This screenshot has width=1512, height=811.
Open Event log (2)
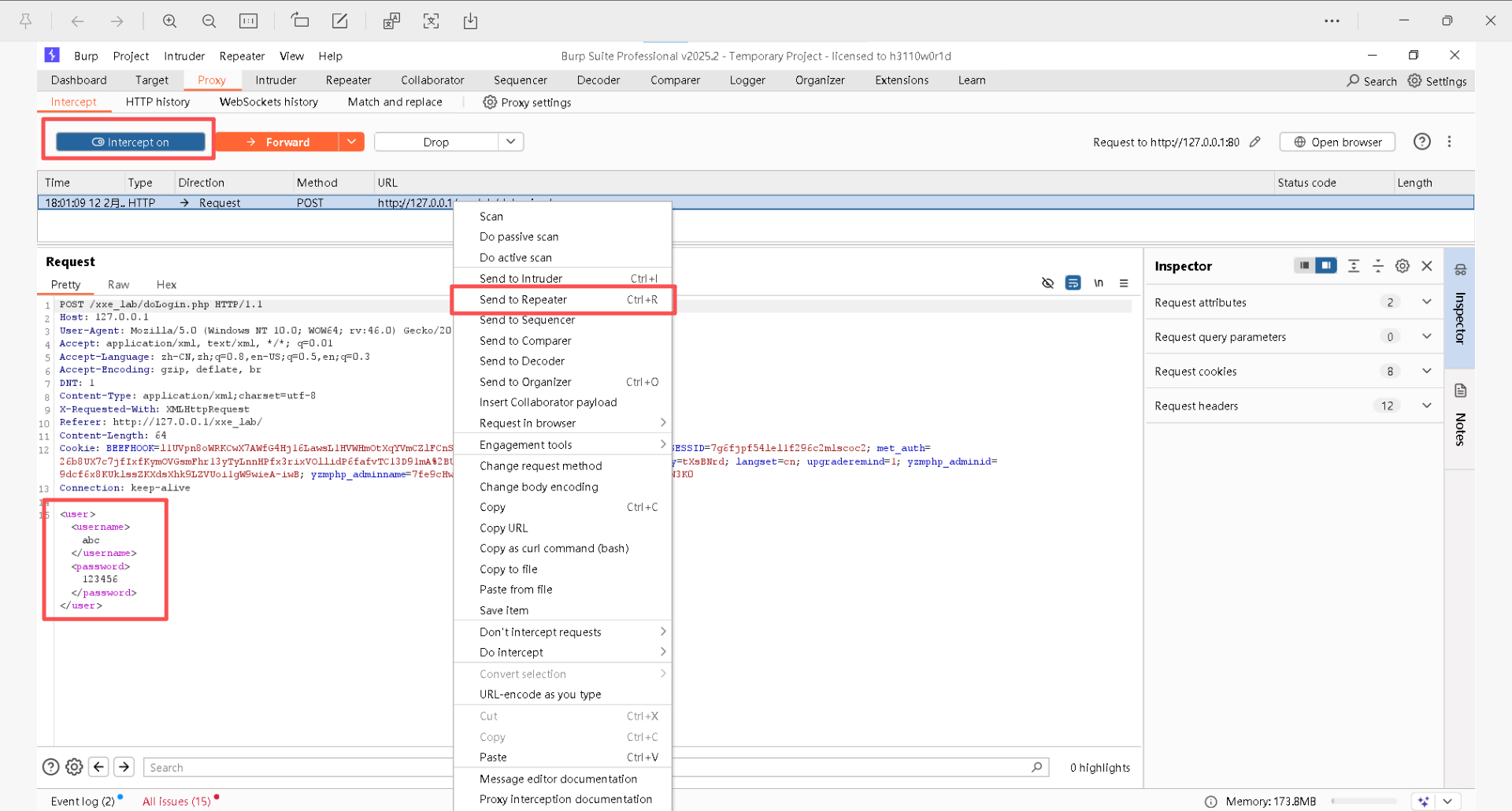[83, 802]
